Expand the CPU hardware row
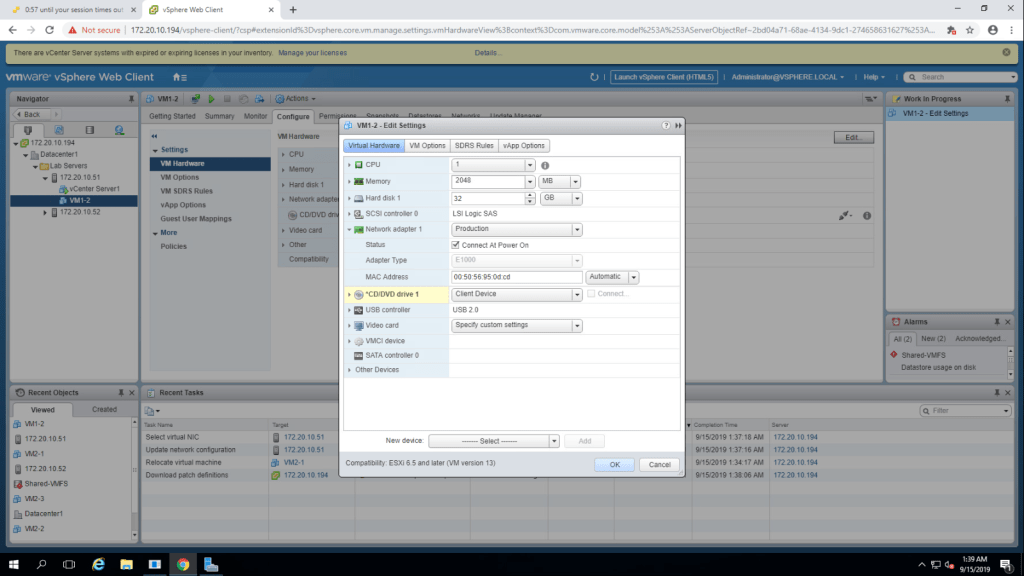 (349, 165)
